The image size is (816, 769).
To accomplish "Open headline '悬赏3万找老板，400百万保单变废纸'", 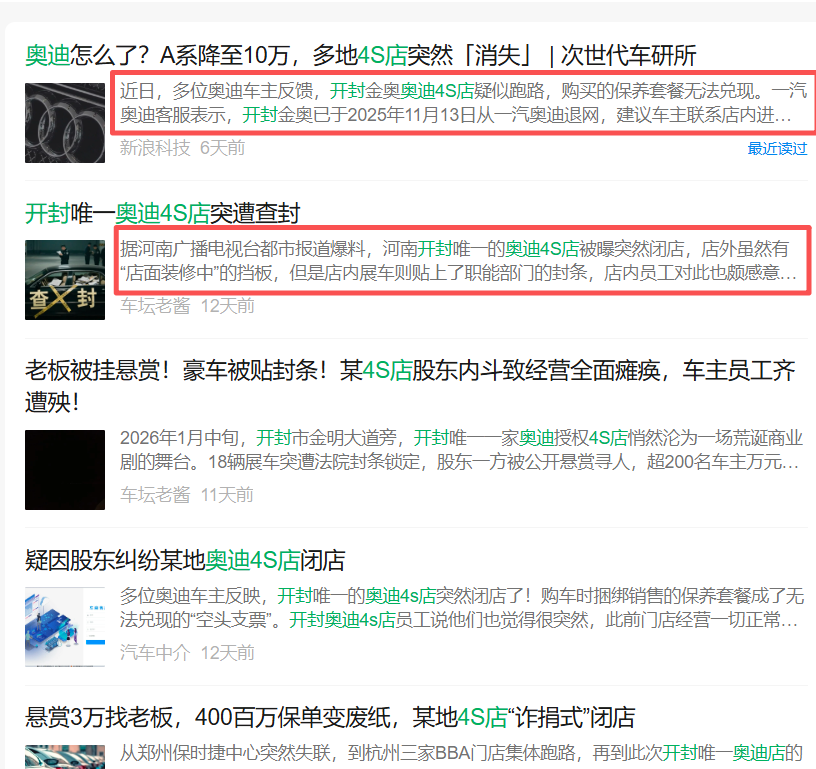I will pos(330,717).
